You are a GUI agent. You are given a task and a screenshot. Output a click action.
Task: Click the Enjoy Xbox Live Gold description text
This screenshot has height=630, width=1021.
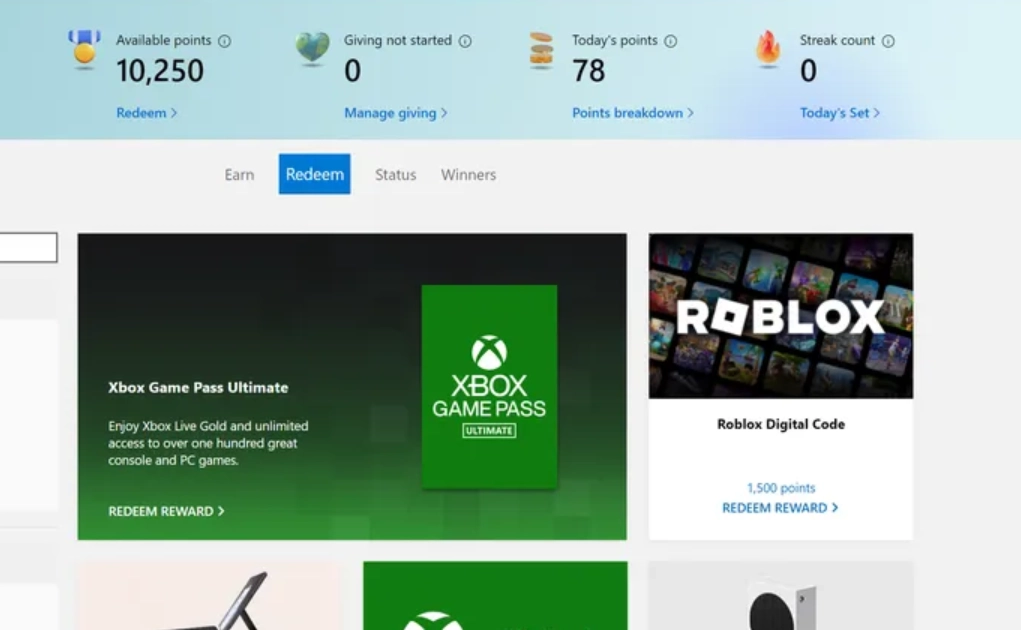click(208, 443)
